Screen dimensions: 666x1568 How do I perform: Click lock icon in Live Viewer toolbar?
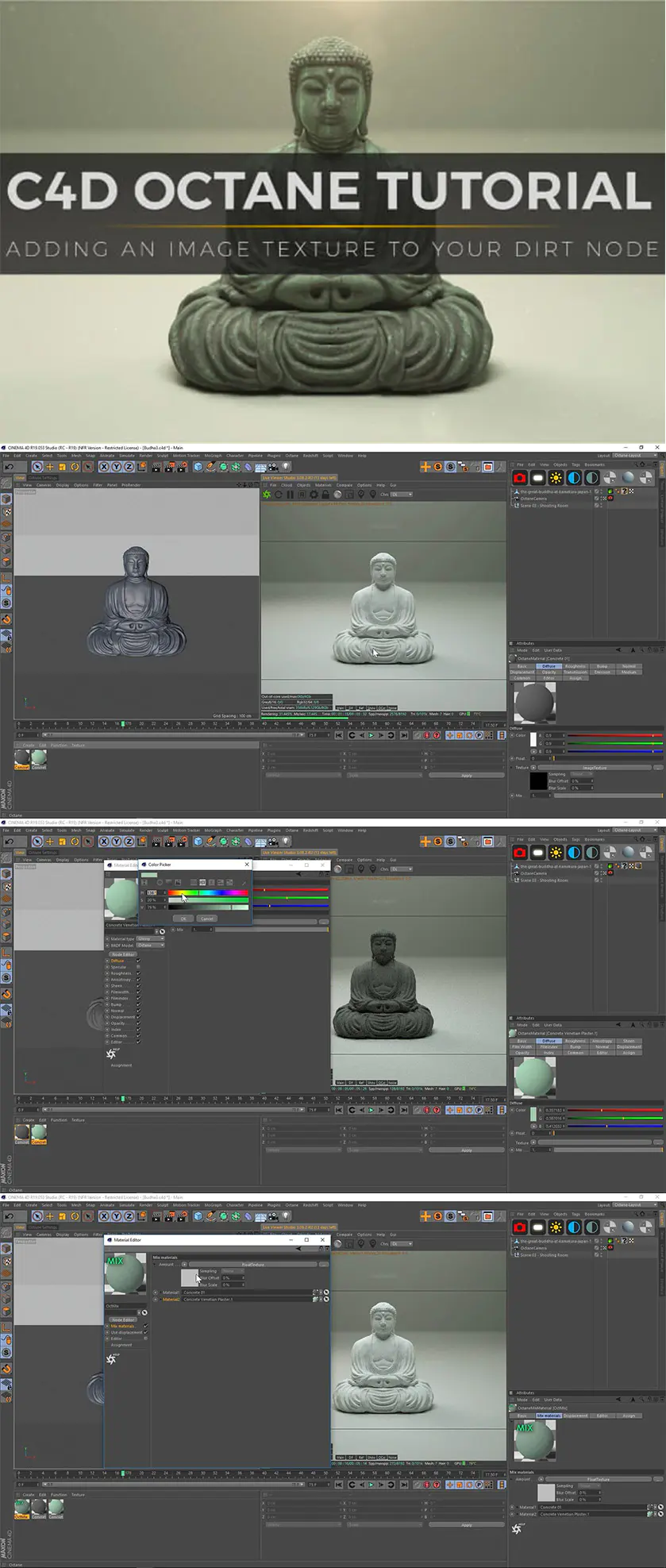tap(325, 495)
